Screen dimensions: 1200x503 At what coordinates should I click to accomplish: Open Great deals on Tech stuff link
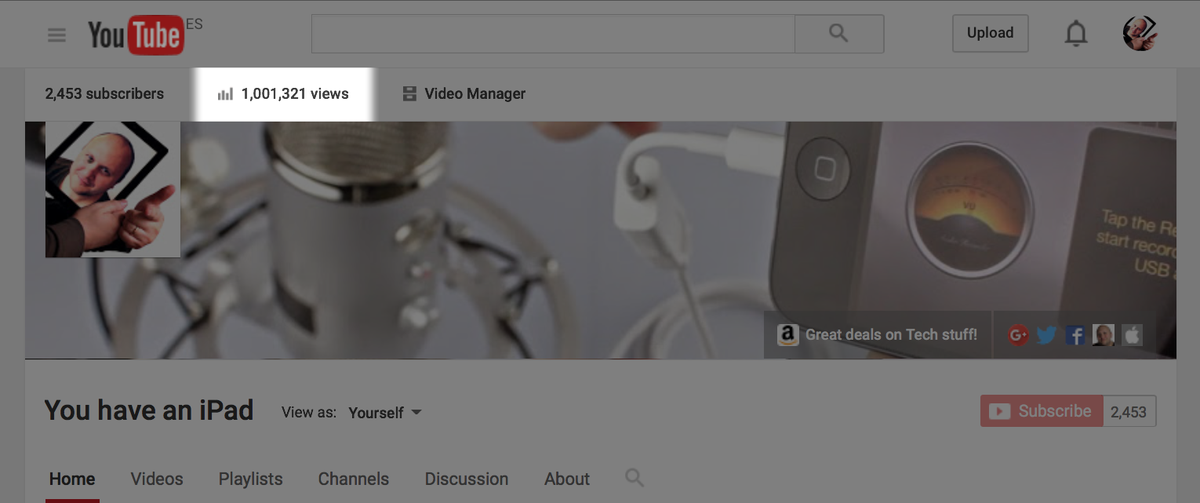coord(891,335)
